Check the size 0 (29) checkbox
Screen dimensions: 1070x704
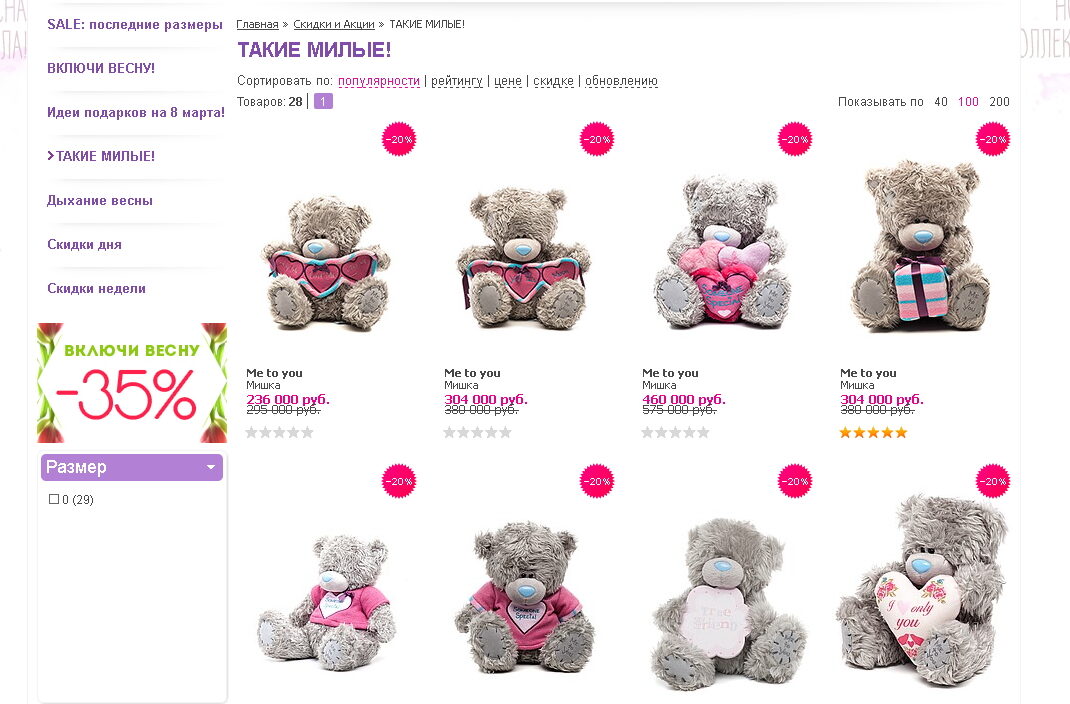coord(54,499)
